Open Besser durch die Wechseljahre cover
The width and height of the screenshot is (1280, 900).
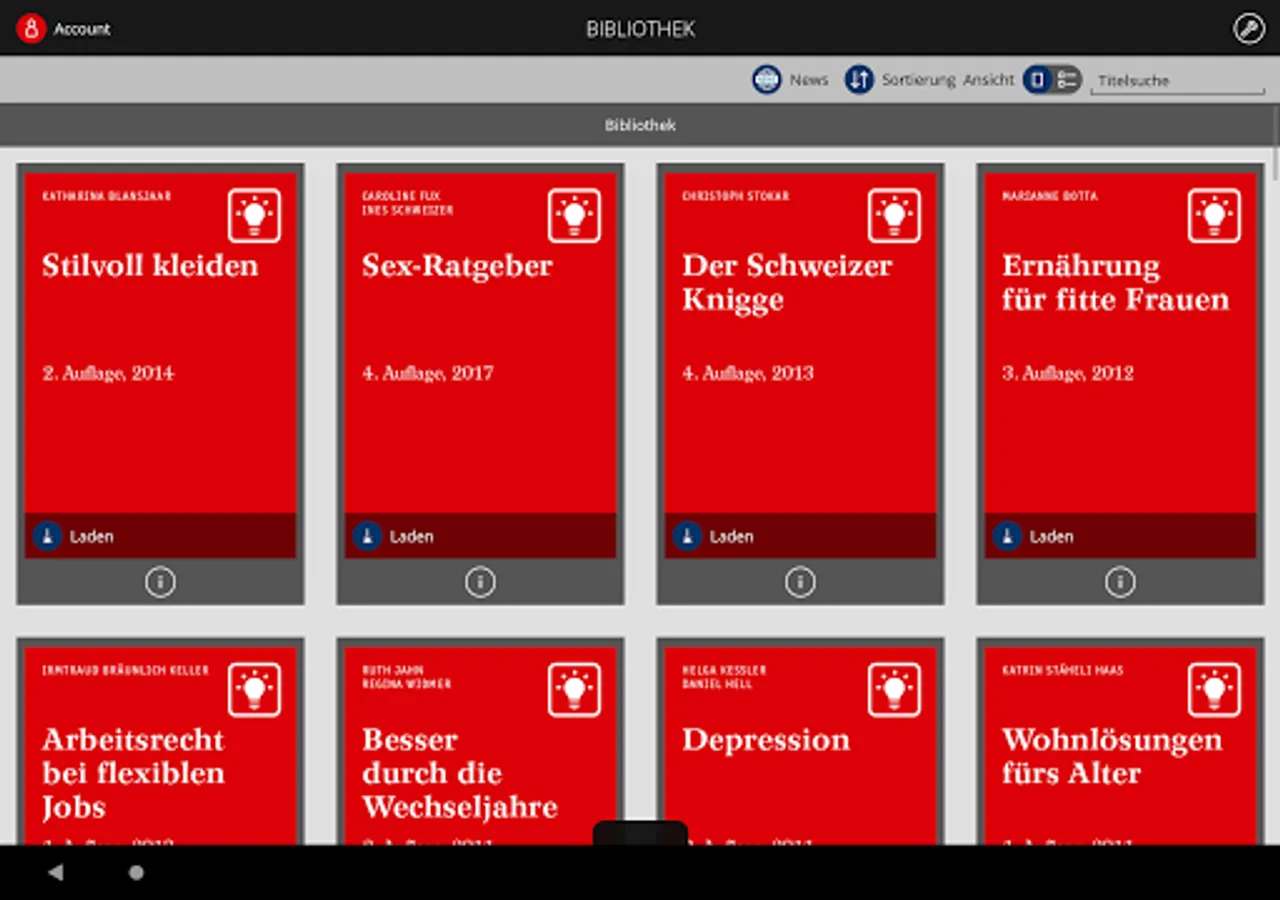pos(480,746)
